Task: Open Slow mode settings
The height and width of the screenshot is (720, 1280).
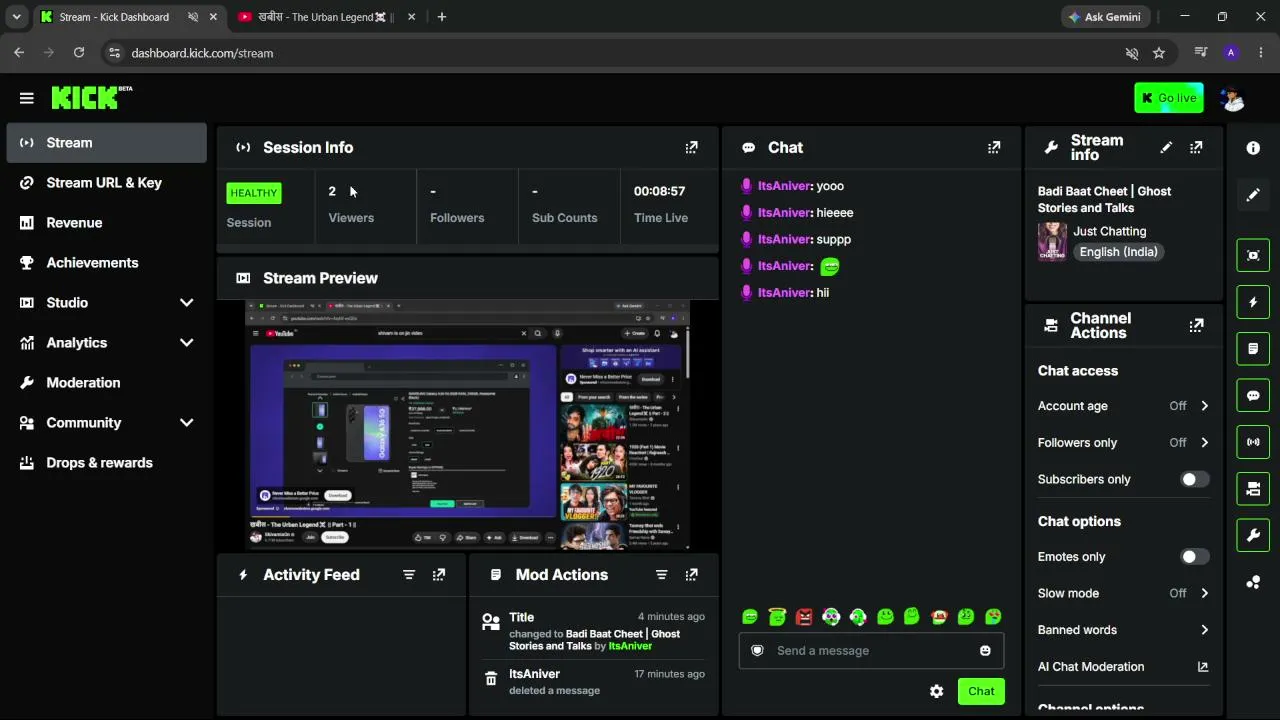Action: [1123, 594]
